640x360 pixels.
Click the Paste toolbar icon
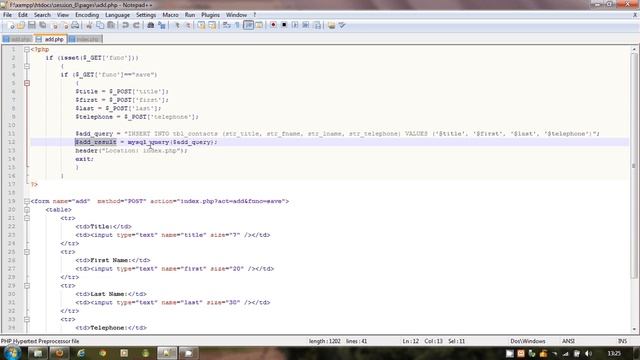111,25
